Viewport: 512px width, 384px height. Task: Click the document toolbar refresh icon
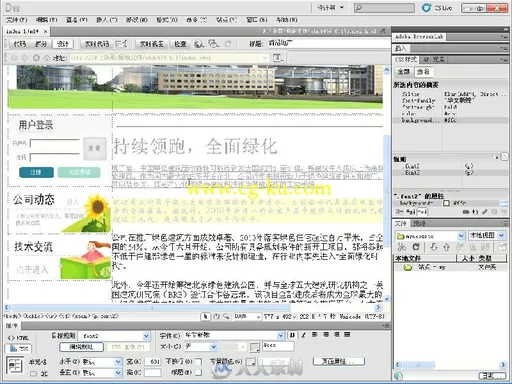pyautogui.click(x=228, y=44)
